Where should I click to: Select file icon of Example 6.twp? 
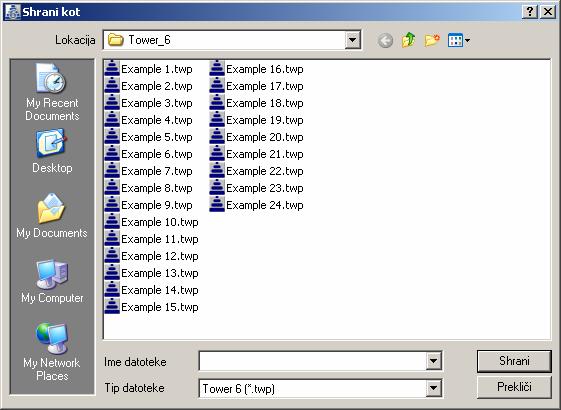click(x=112, y=153)
